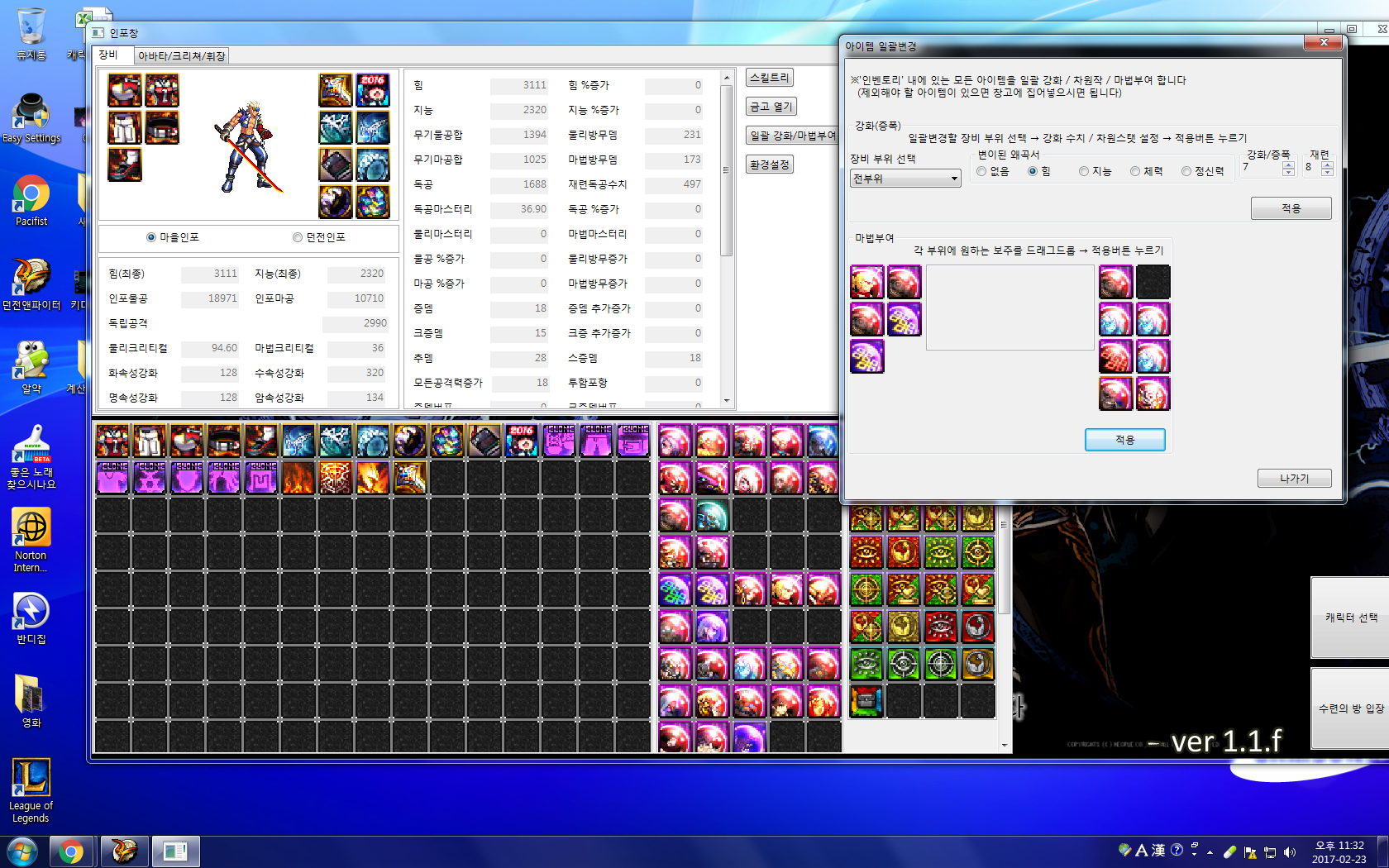This screenshot has height=868, width=1389.
Task: Click the 캐릭터 선택 button
Action: (x=1350, y=618)
